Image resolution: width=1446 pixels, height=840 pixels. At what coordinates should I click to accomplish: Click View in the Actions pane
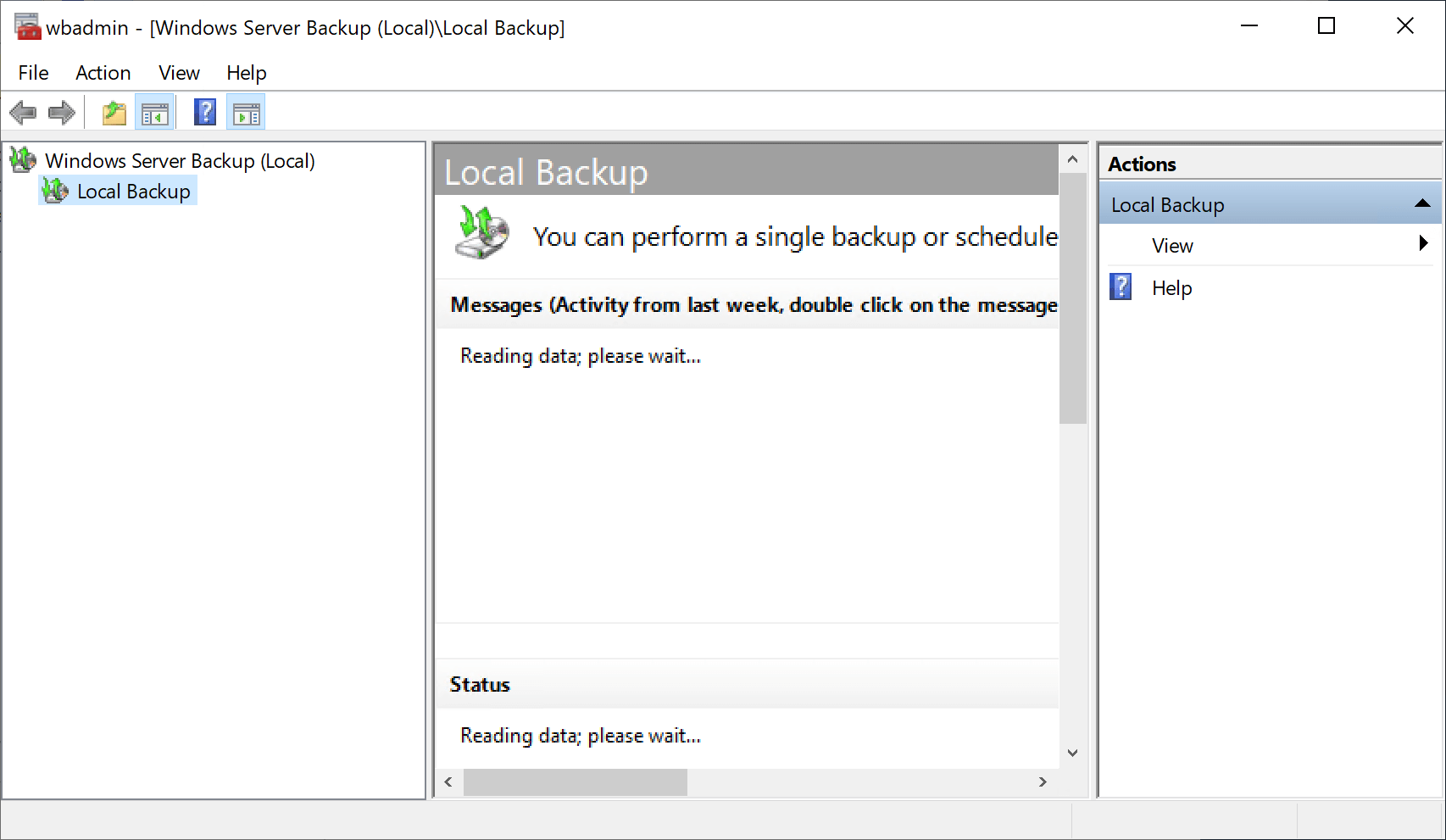click(1172, 246)
